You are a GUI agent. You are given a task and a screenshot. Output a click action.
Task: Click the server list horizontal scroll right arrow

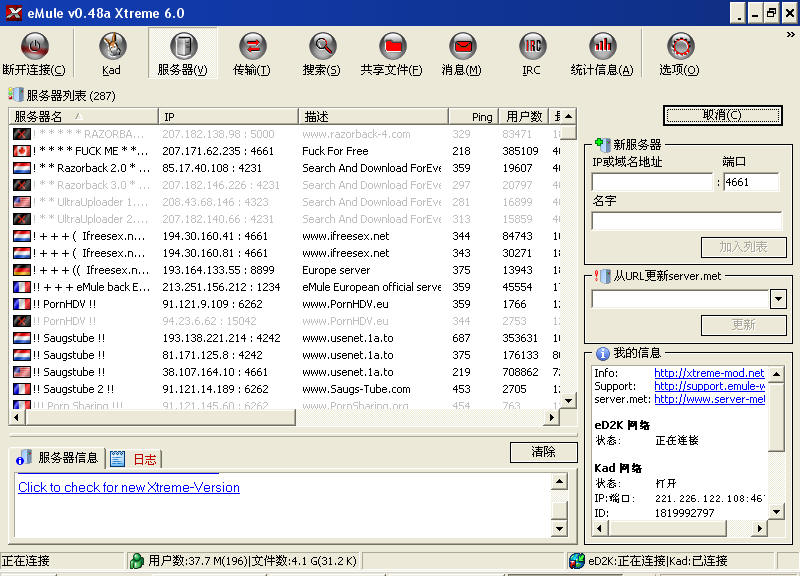tap(552, 417)
